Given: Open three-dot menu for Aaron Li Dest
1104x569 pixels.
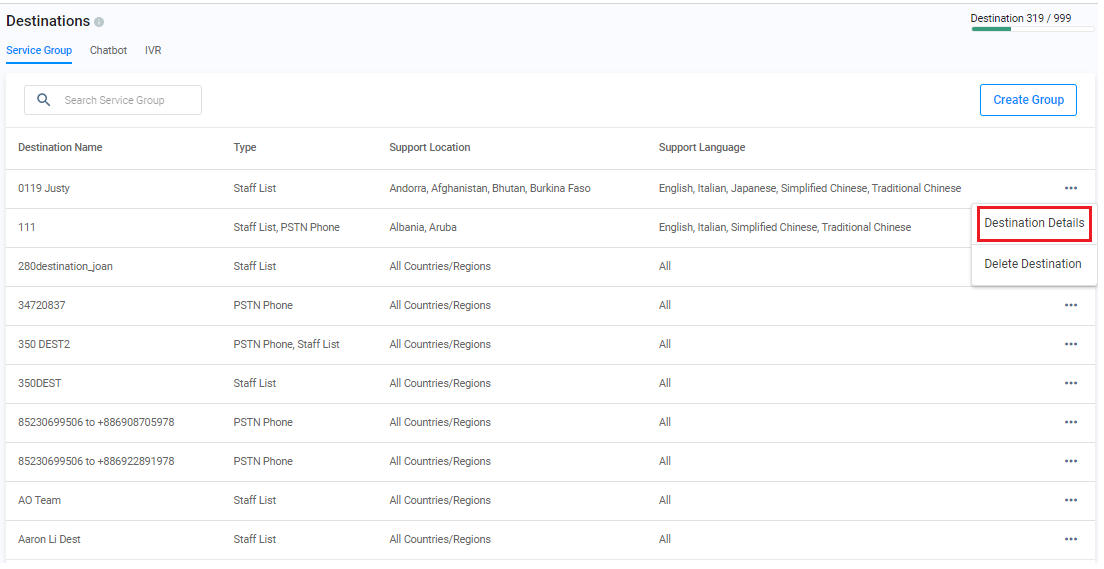Looking at the screenshot, I should tap(1070, 539).
